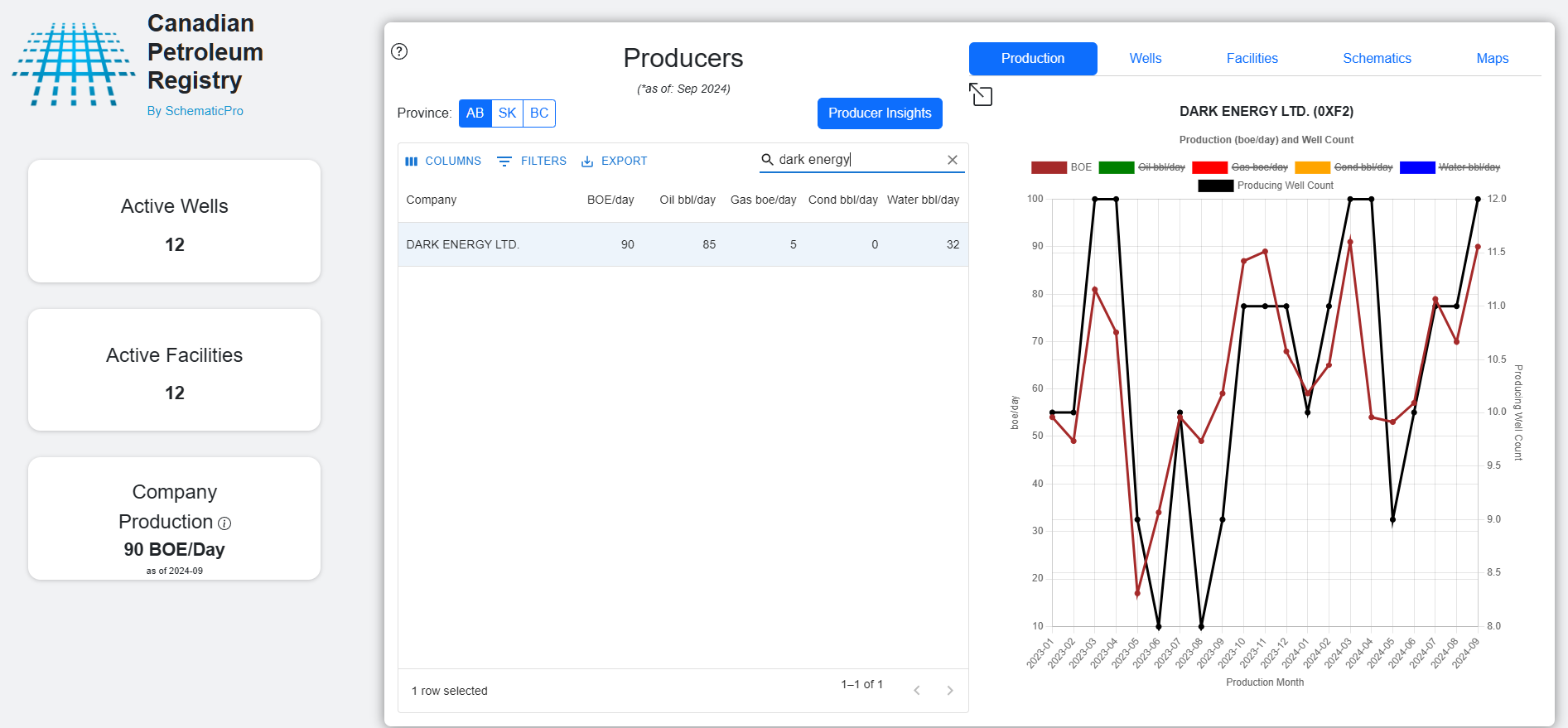
Task: Sort by Gas boe/day column header
Action: point(763,200)
